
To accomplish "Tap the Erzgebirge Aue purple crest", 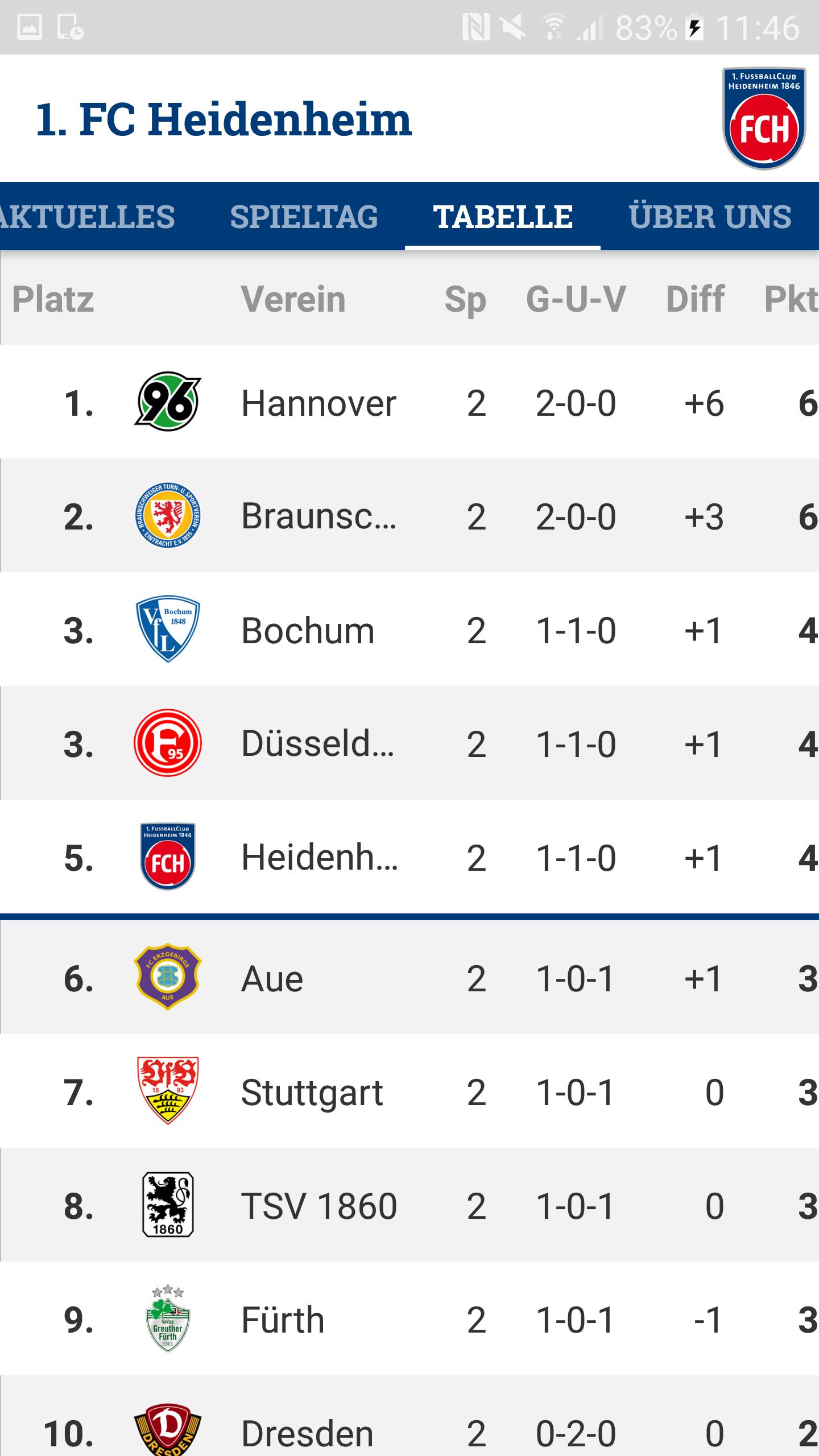I will click(168, 977).
